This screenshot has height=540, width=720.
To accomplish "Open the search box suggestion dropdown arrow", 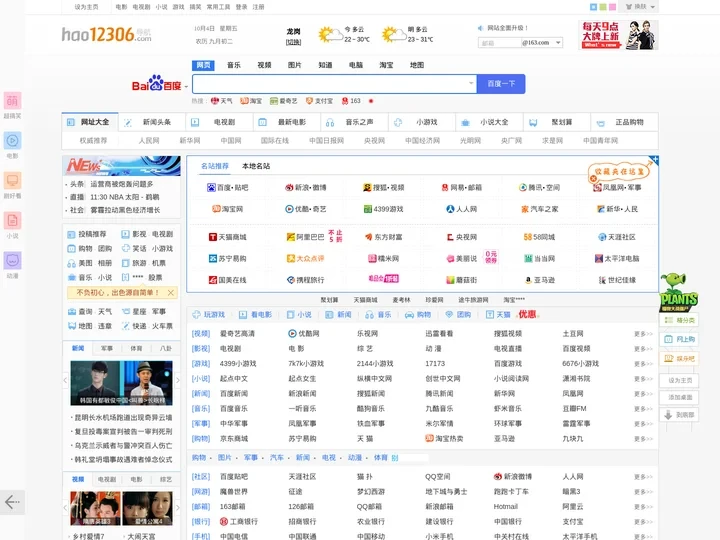I will coord(471,84).
